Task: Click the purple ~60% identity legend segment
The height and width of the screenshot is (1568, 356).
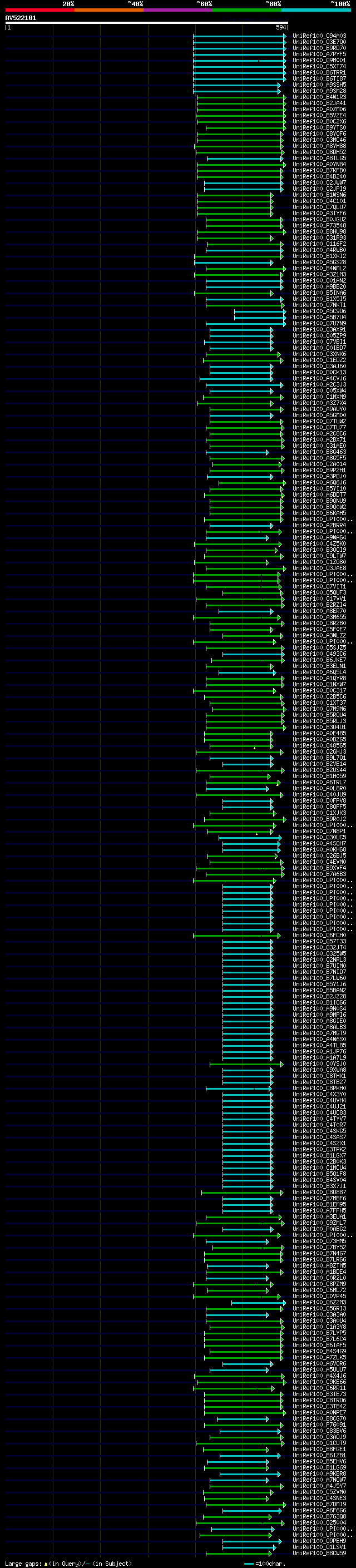Action: (177, 10)
